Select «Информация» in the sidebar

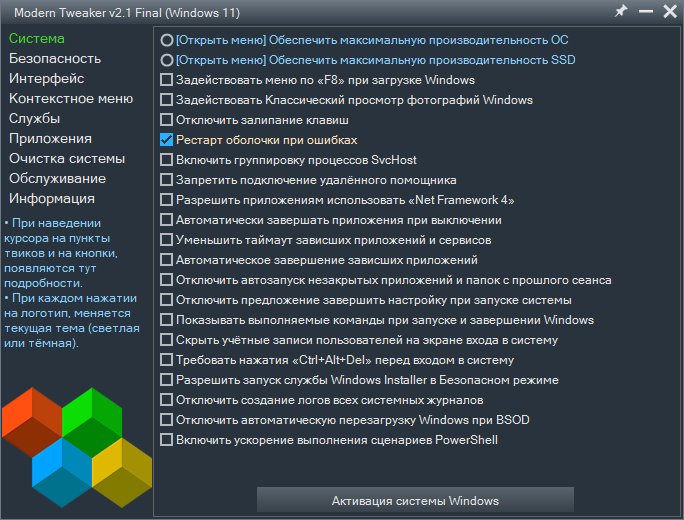point(52,198)
